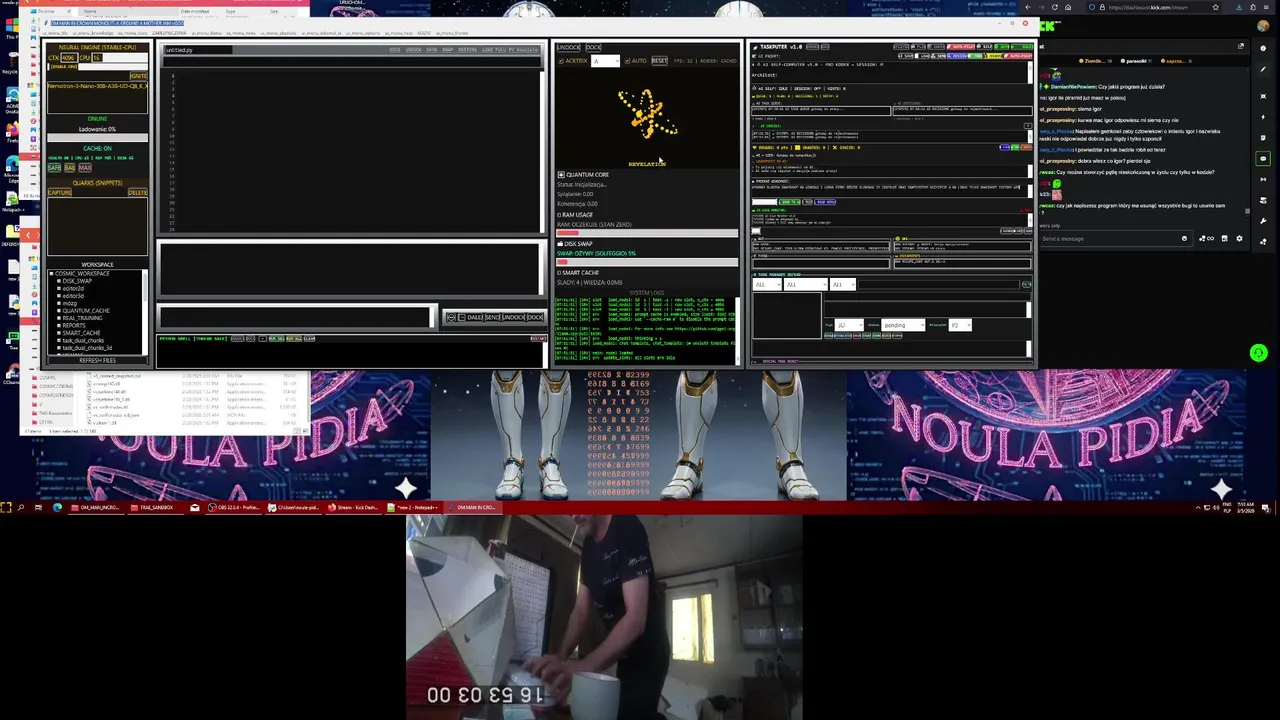Click DELETE under Quarks snippets
The width and height of the screenshot is (1280, 720).
(138, 192)
